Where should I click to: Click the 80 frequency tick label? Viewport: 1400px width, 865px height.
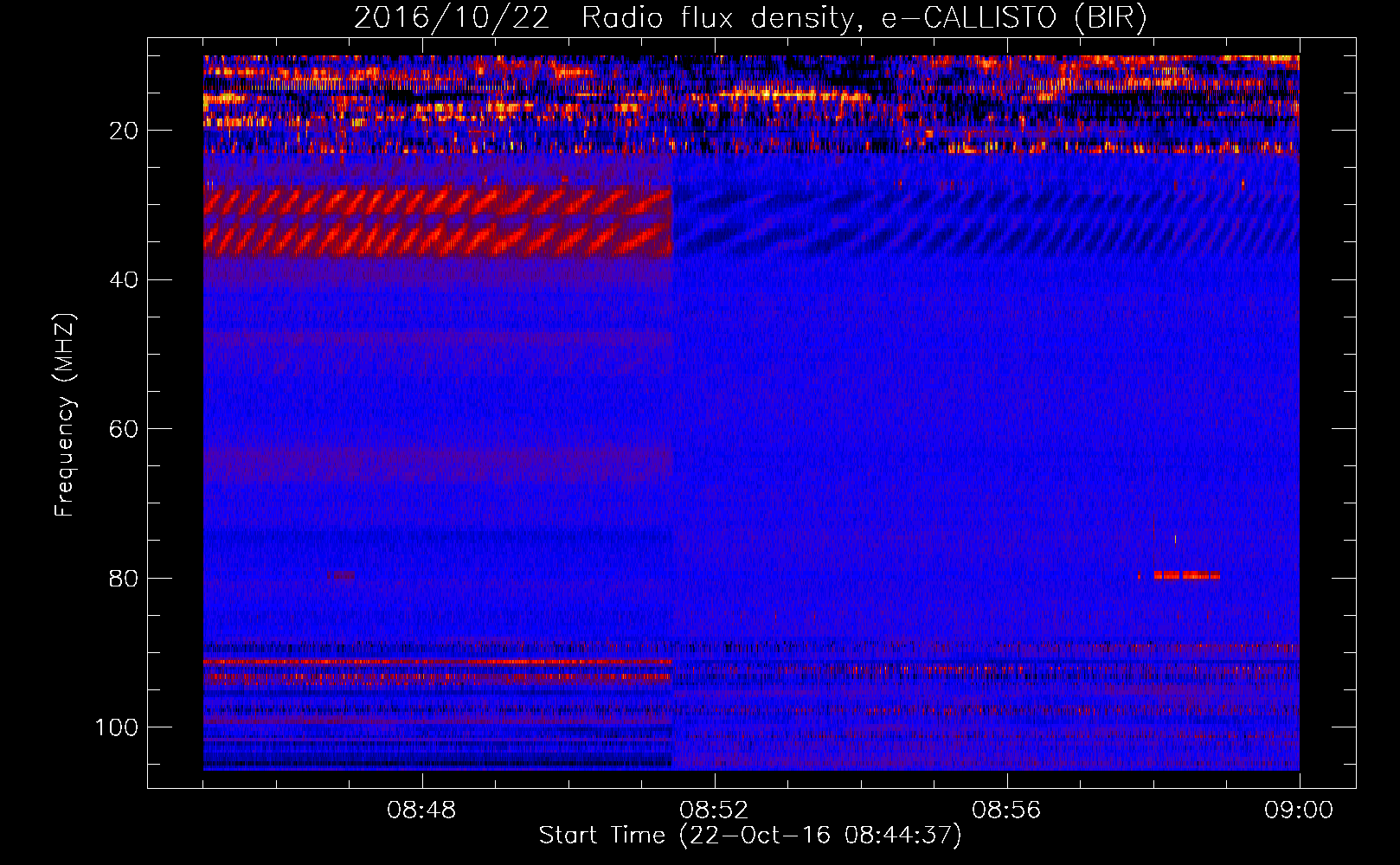pos(124,578)
